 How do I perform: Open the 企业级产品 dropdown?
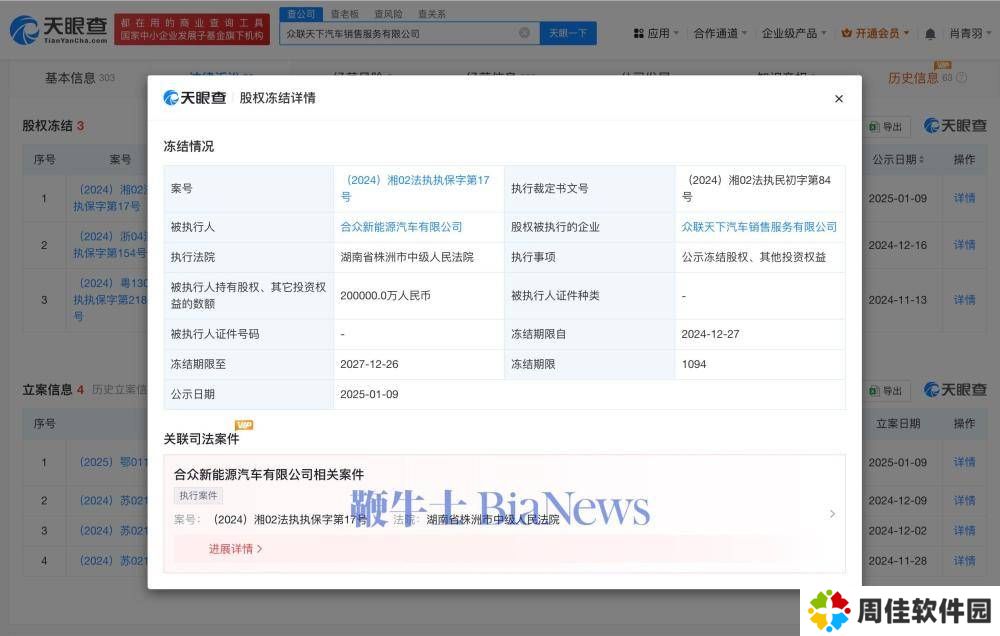point(794,33)
